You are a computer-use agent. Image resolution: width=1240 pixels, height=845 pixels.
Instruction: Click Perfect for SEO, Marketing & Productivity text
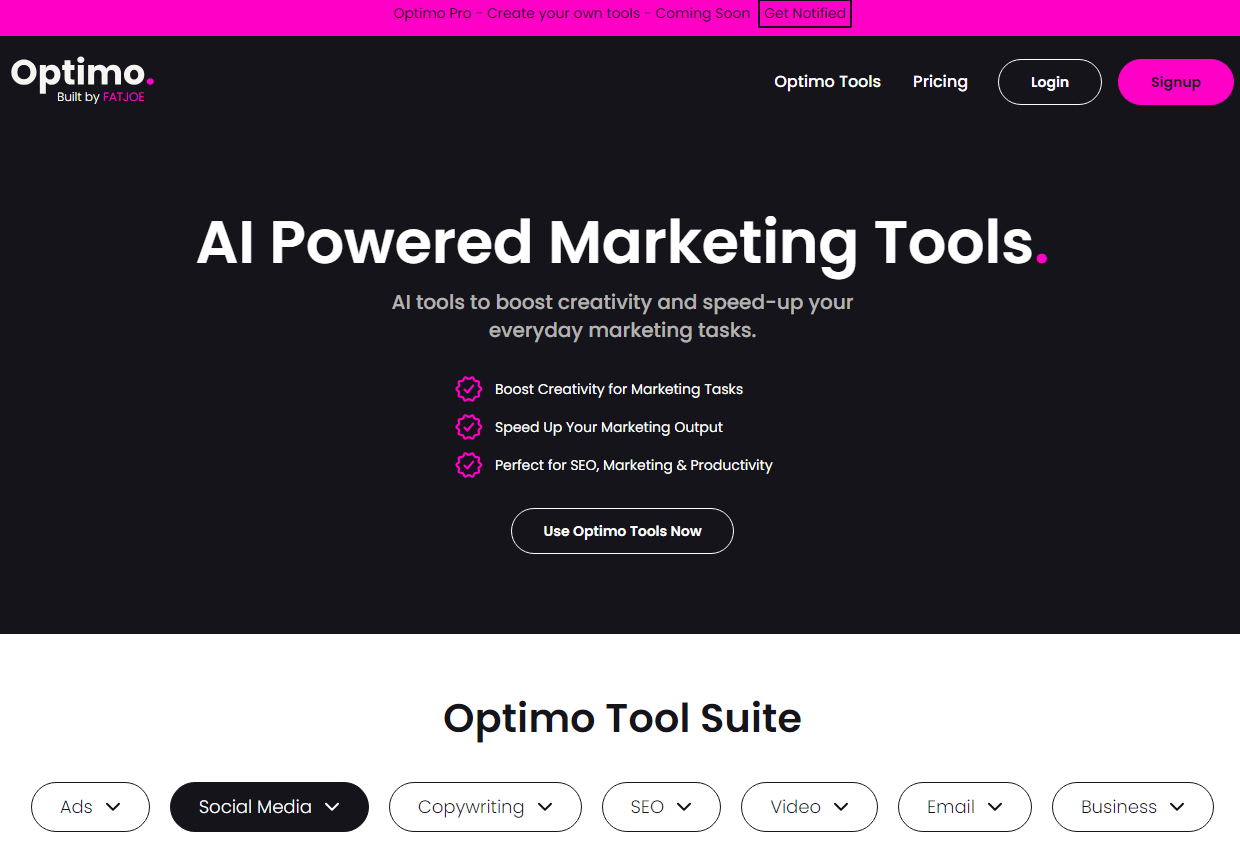(634, 465)
